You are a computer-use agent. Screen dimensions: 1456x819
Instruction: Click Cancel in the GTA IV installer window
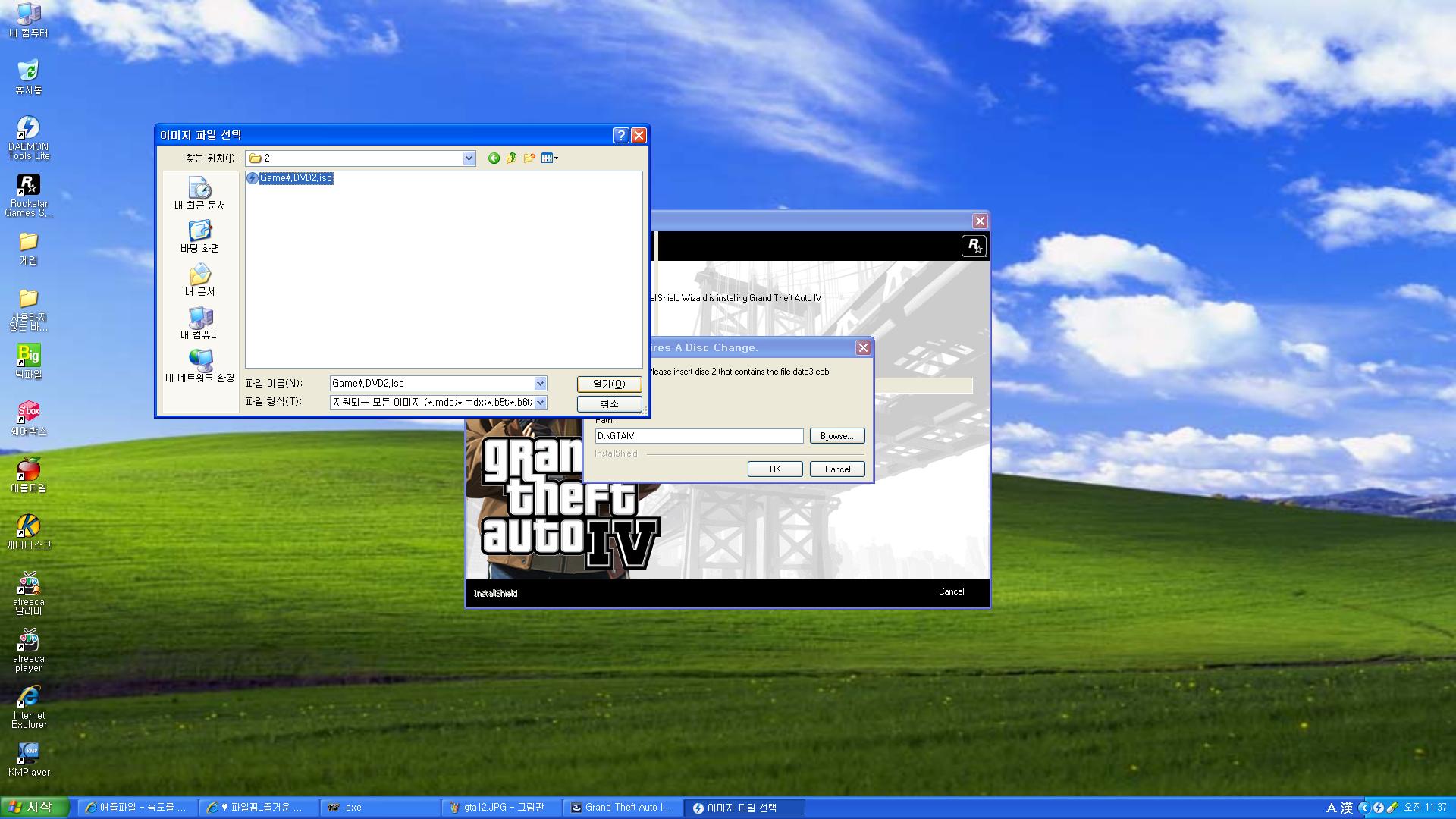click(951, 591)
